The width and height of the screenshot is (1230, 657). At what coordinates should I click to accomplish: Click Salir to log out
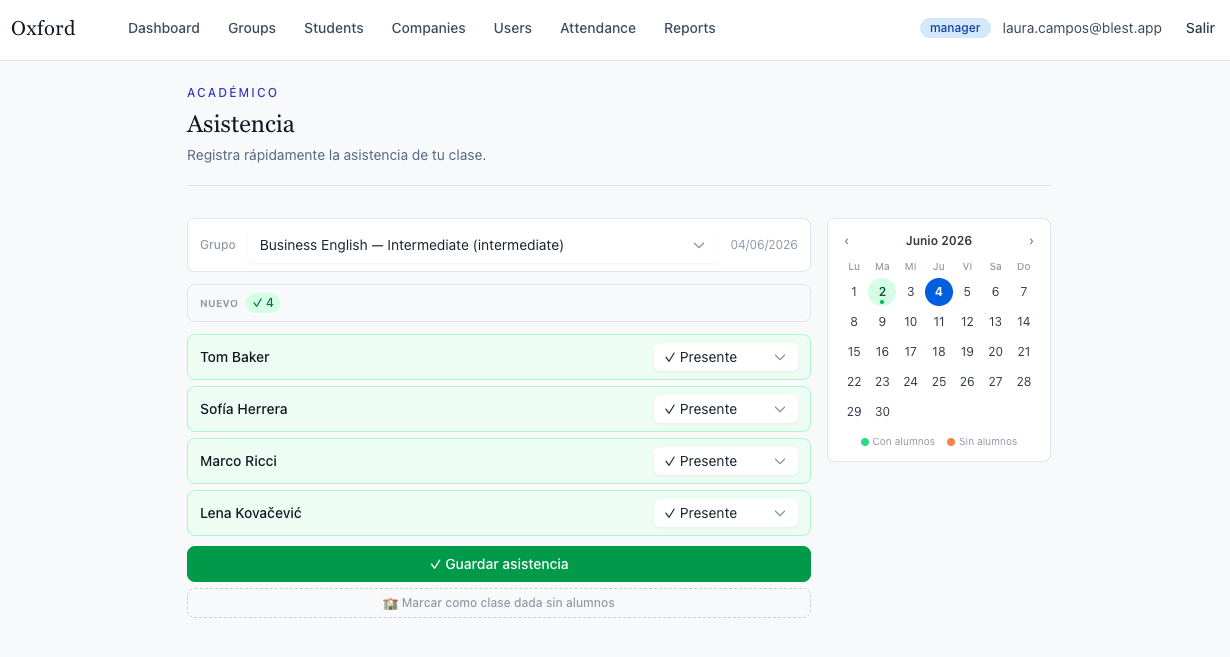pyautogui.click(x=1200, y=28)
